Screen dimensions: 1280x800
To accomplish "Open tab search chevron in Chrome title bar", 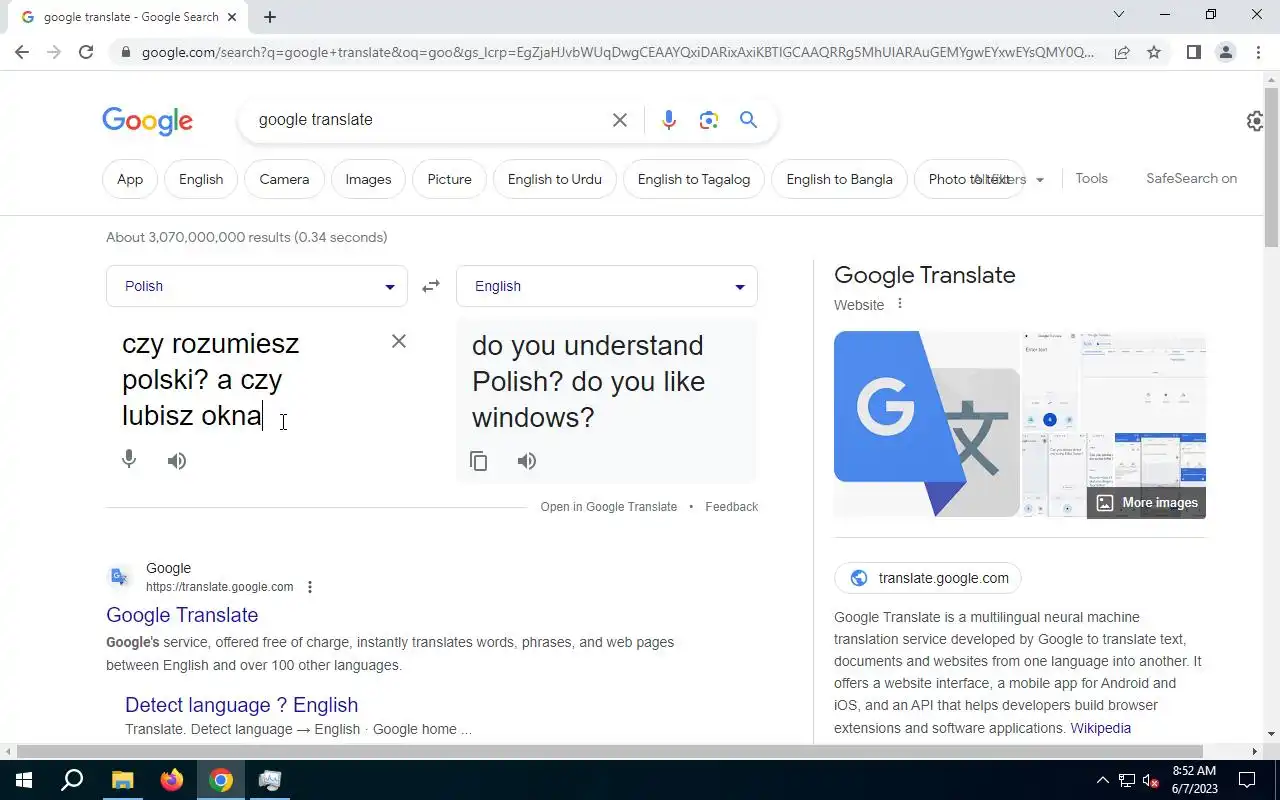I will 1119,14.
